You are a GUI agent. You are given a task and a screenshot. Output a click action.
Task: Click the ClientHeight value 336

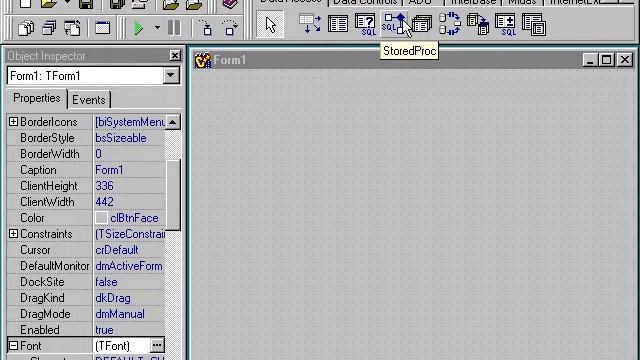104,186
